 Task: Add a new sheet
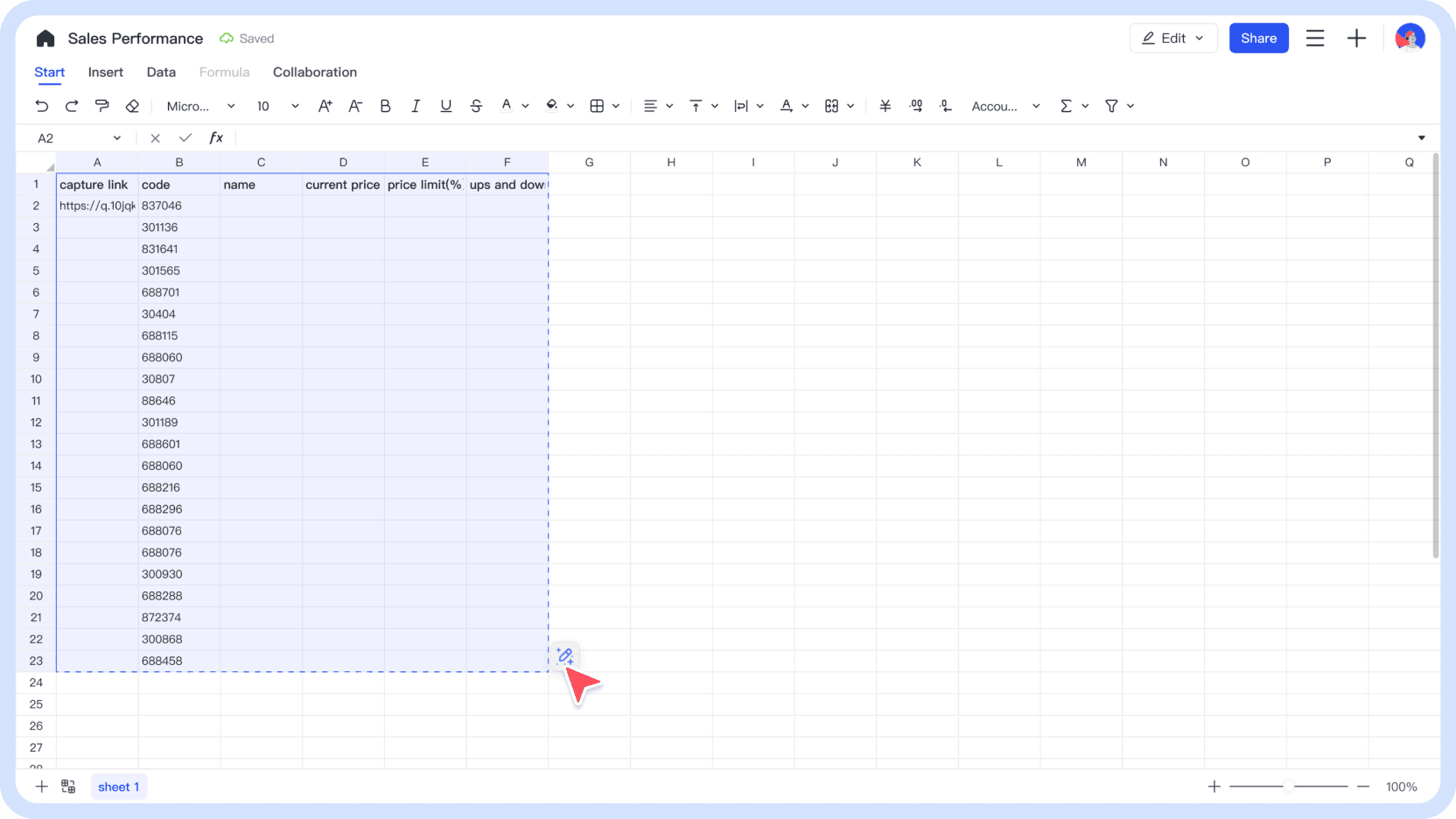pyautogui.click(x=41, y=787)
